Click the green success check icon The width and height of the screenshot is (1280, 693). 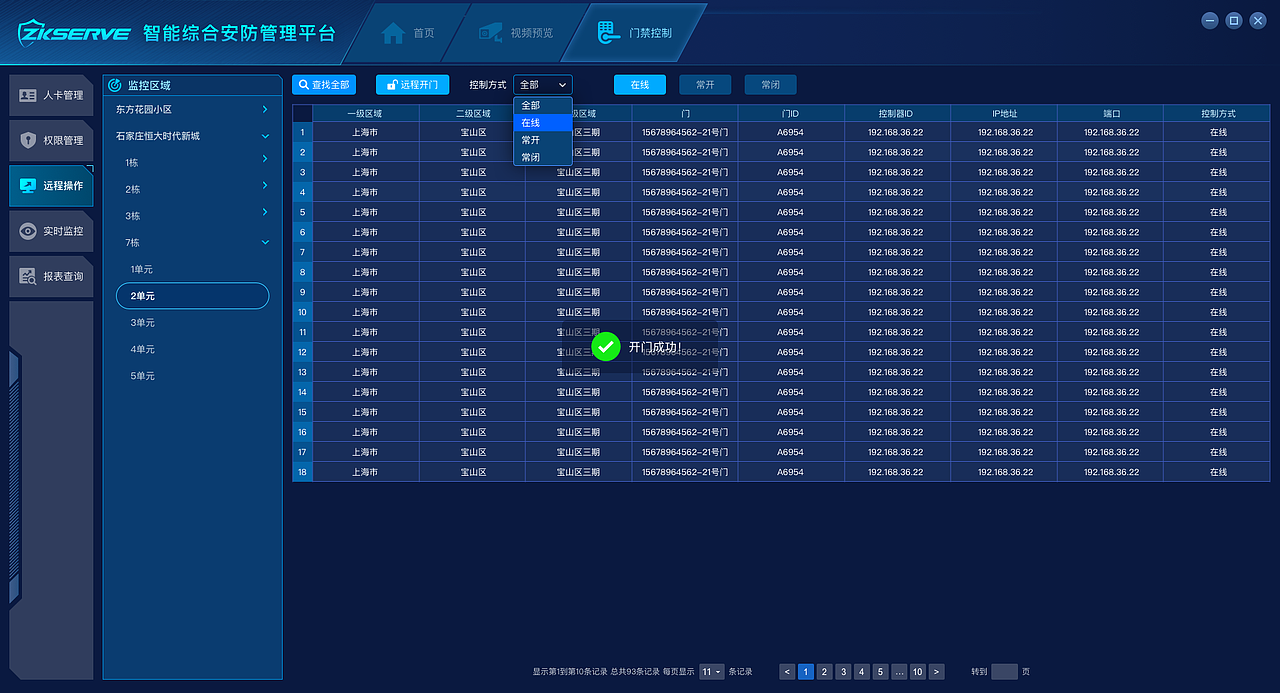pyautogui.click(x=605, y=347)
